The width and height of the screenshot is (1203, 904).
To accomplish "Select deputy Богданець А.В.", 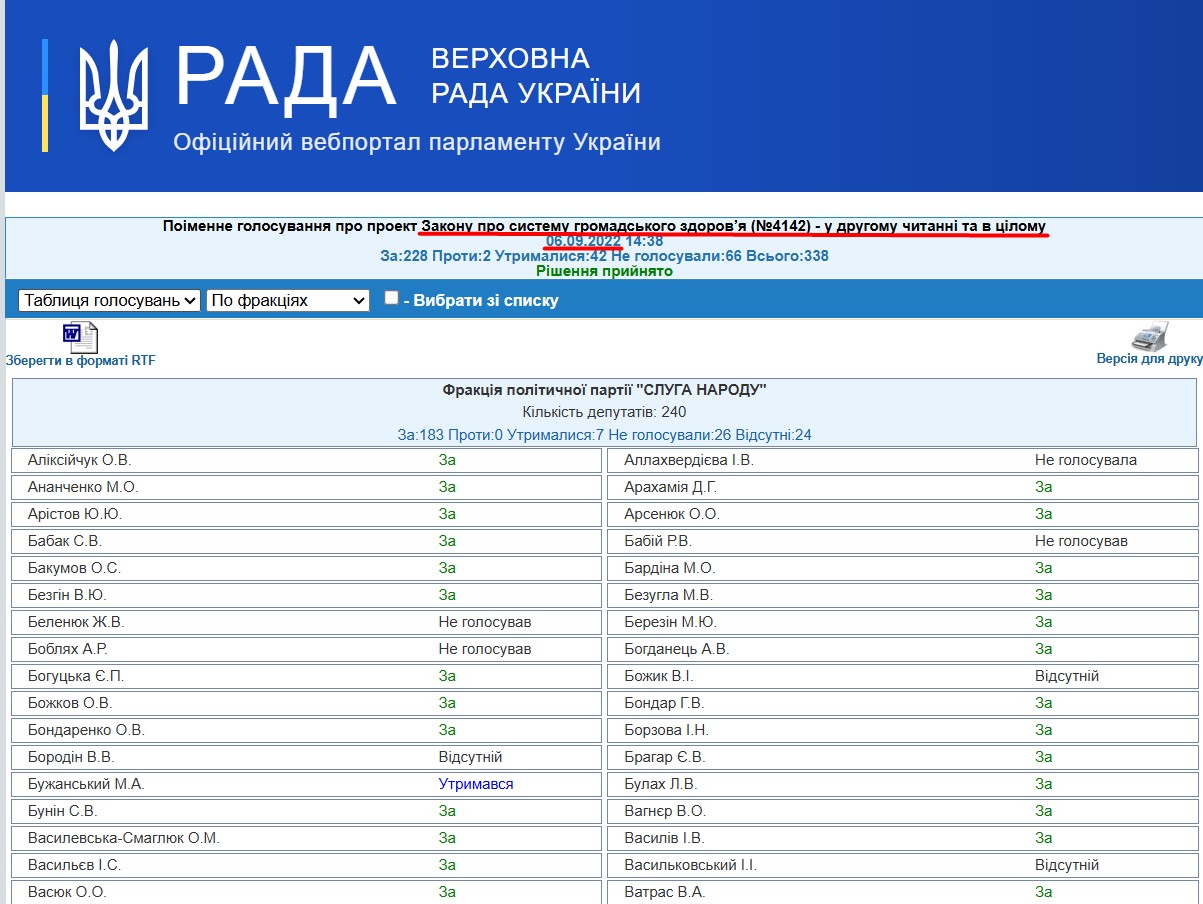I will pos(677,649).
